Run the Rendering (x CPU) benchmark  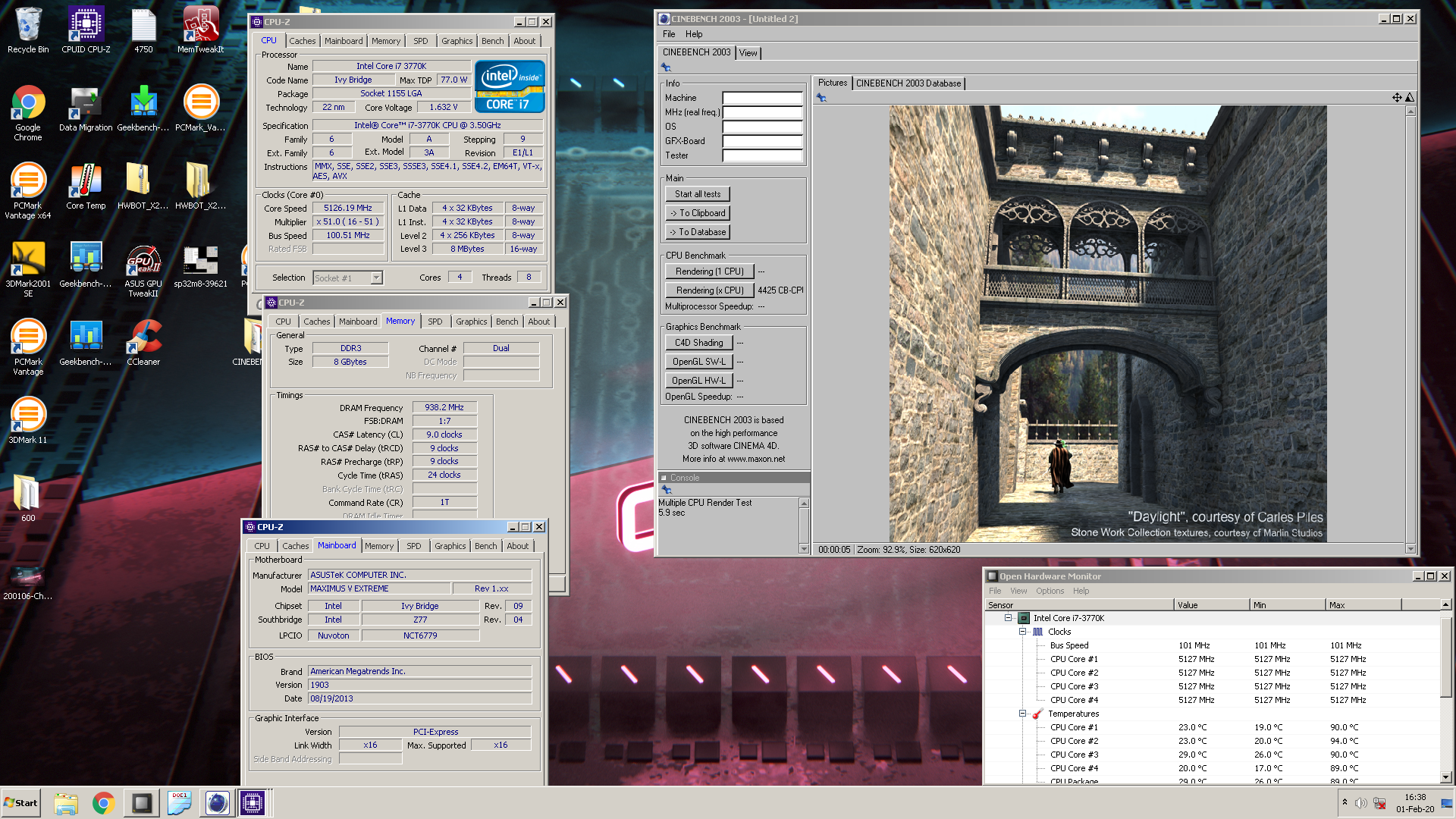tap(710, 290)
